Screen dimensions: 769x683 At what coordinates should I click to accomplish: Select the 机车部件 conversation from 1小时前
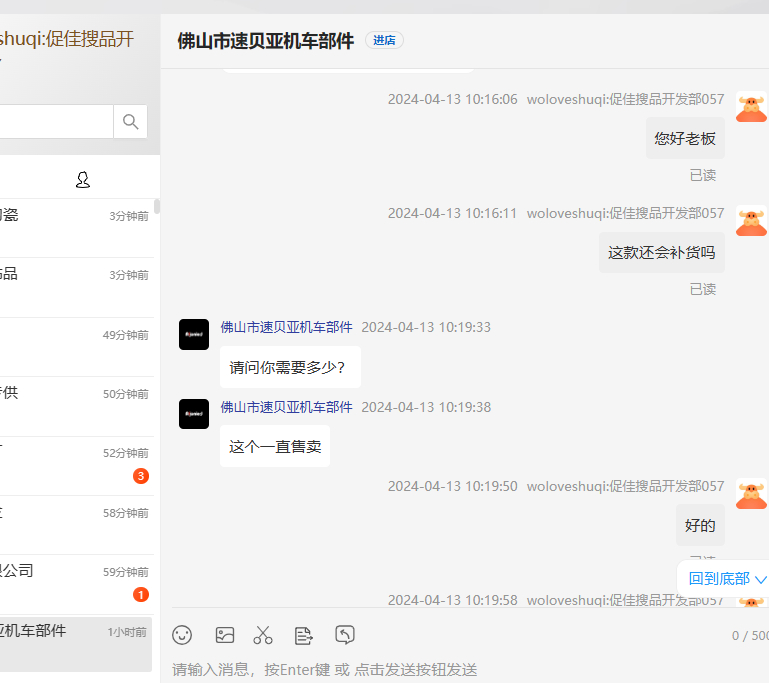[x=75, y=642]
